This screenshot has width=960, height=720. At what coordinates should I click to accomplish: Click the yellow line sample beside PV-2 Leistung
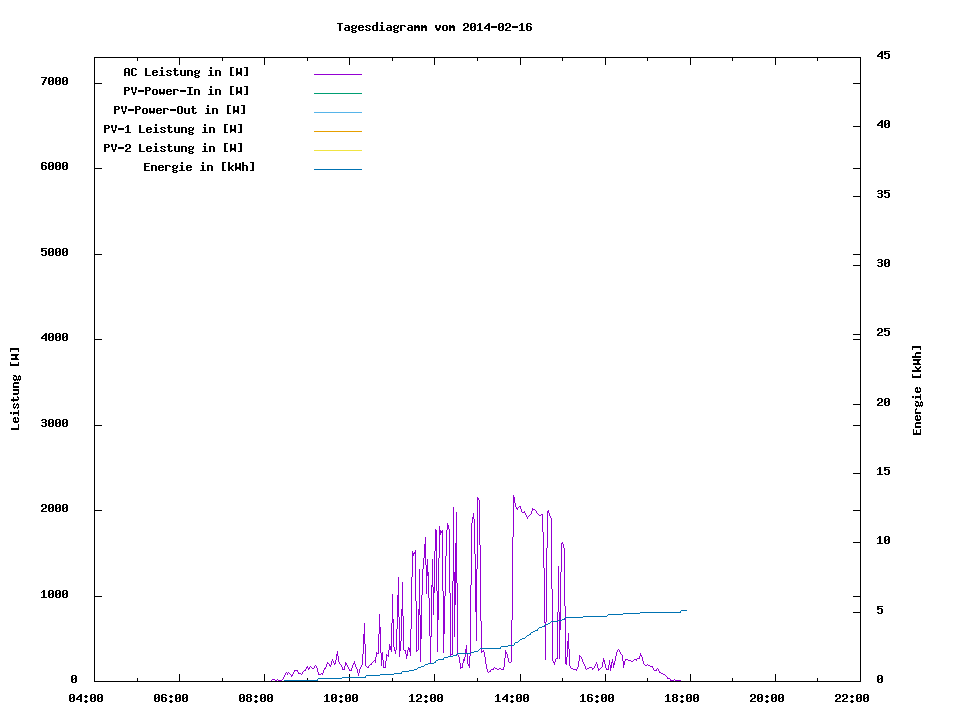(337, 150)
